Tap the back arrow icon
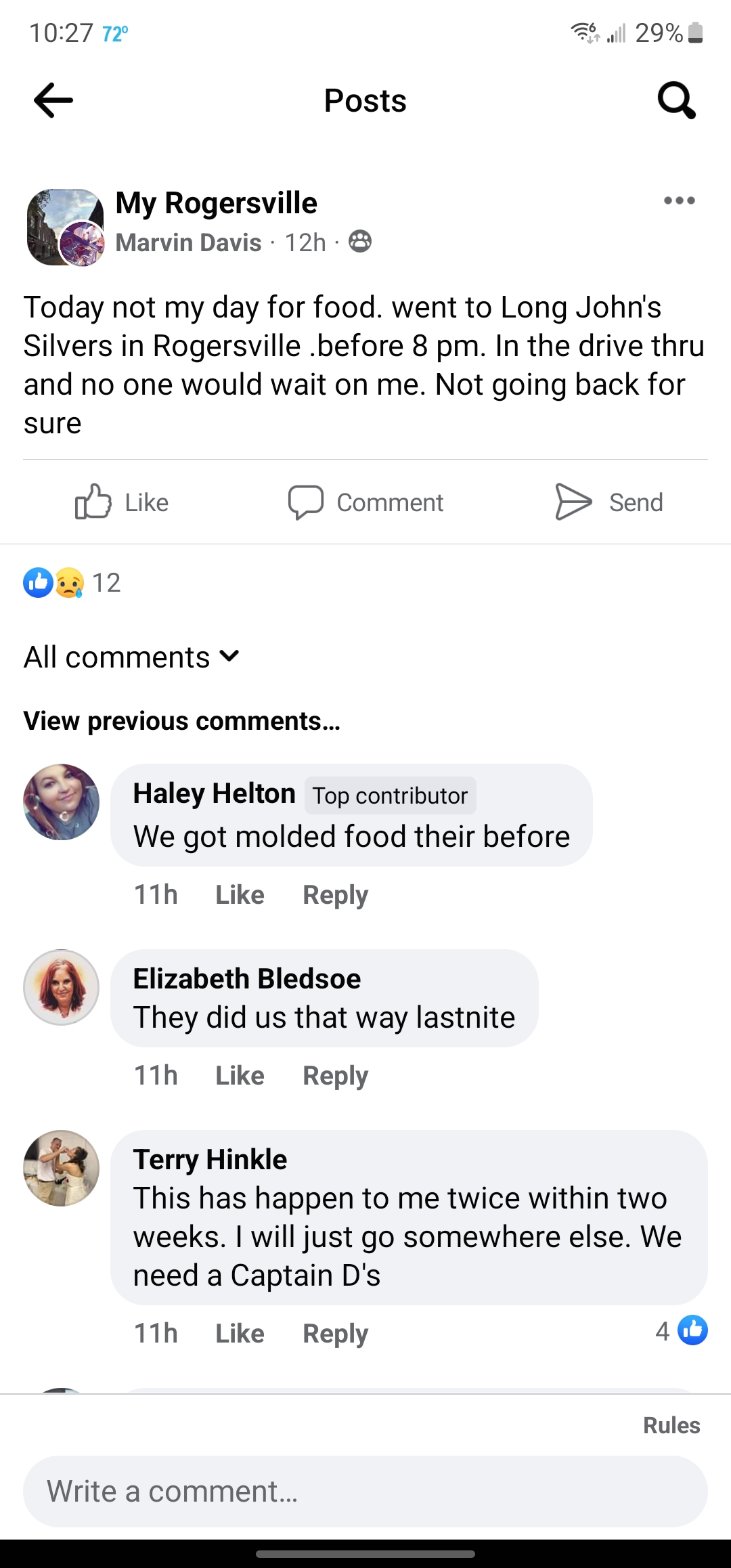The image size is (731, 1568). coord(53,100)
